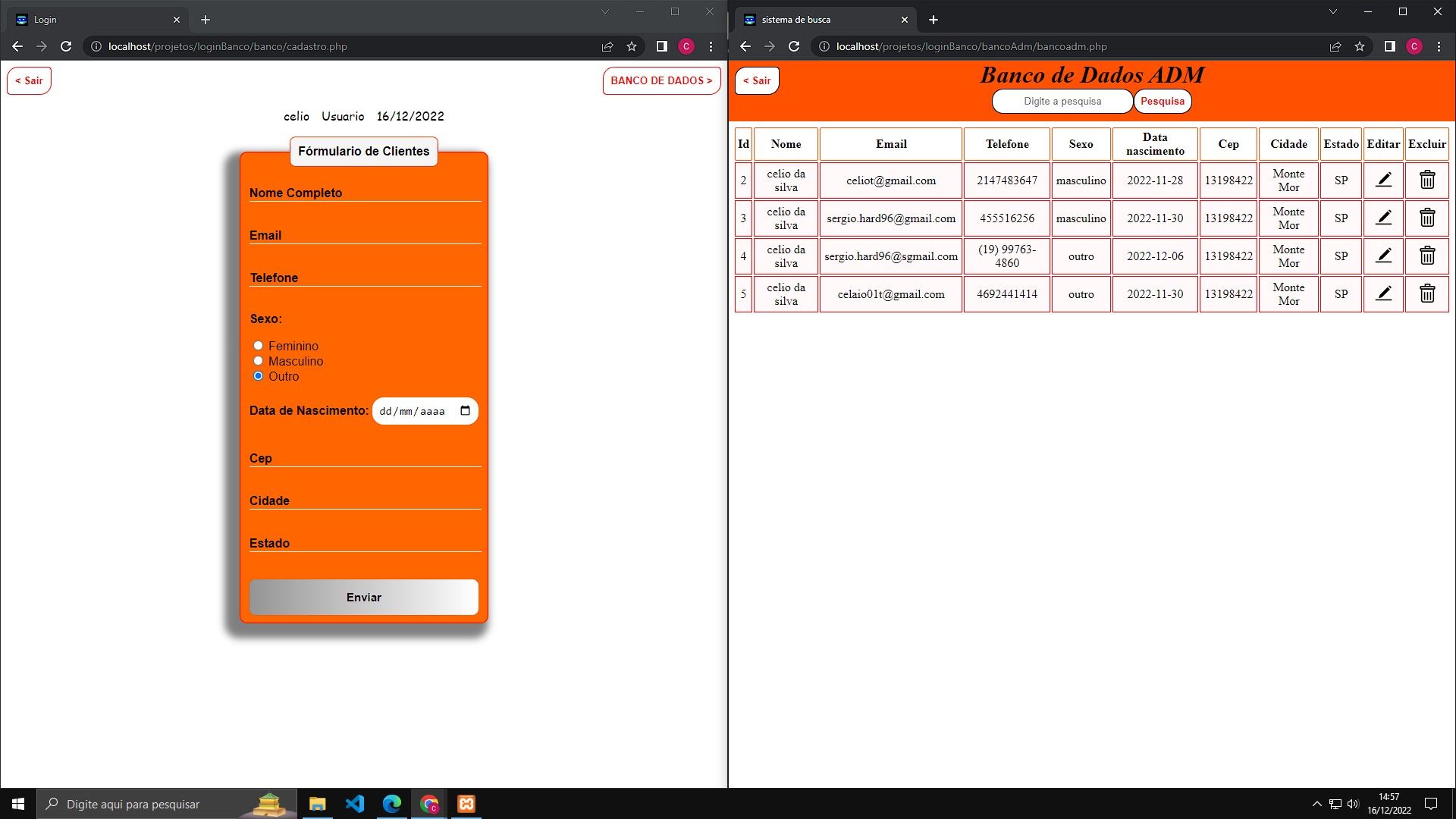Click Windows taskbar search box
The height and width of the screenshot is (819, 1456).
tap(167, 804)
